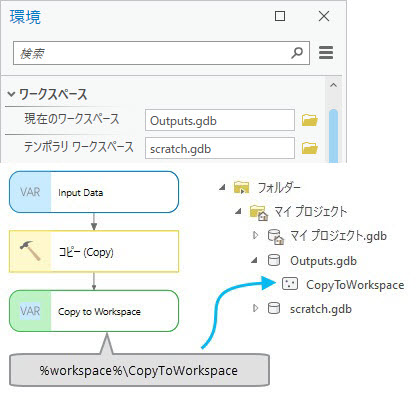
Task: Click the scroll up arrow
Action: click(333, 85)
